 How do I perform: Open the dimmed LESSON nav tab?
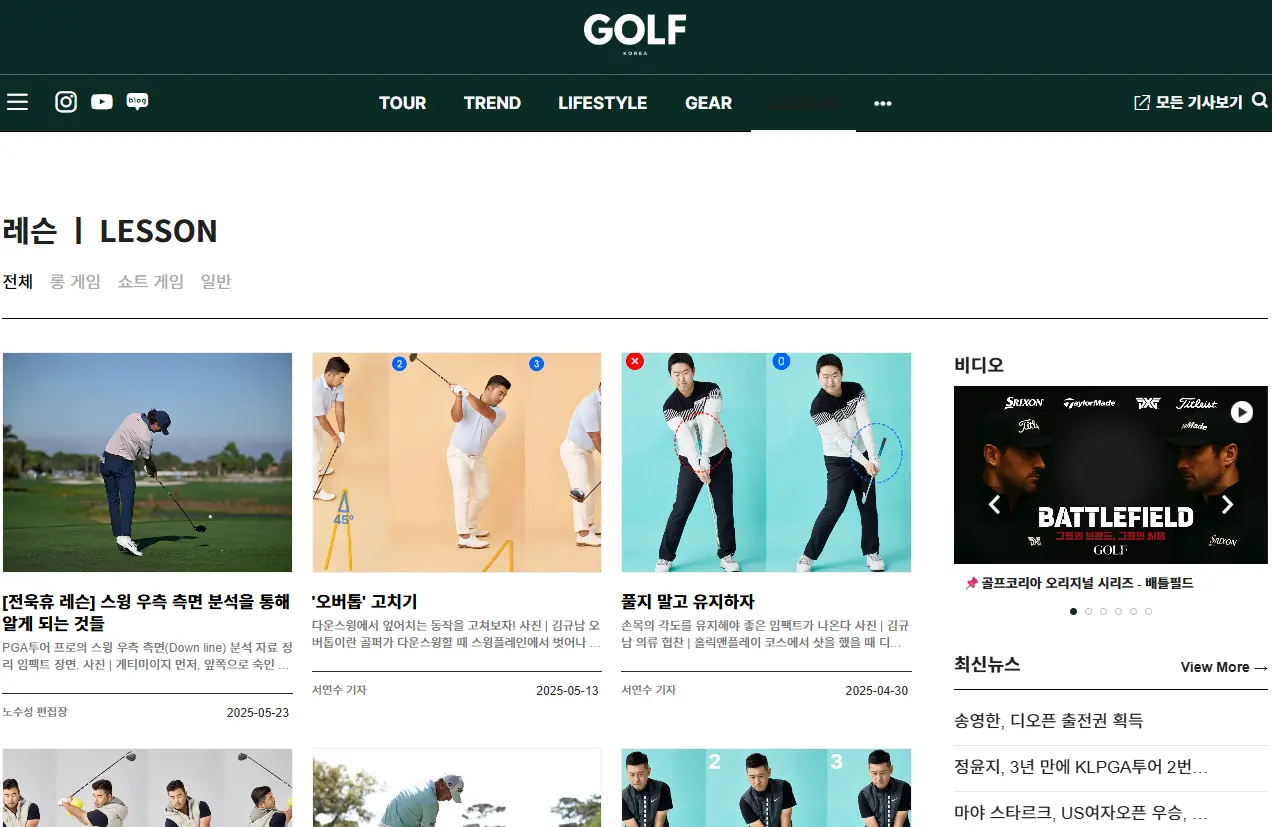[x=803, y=103]
